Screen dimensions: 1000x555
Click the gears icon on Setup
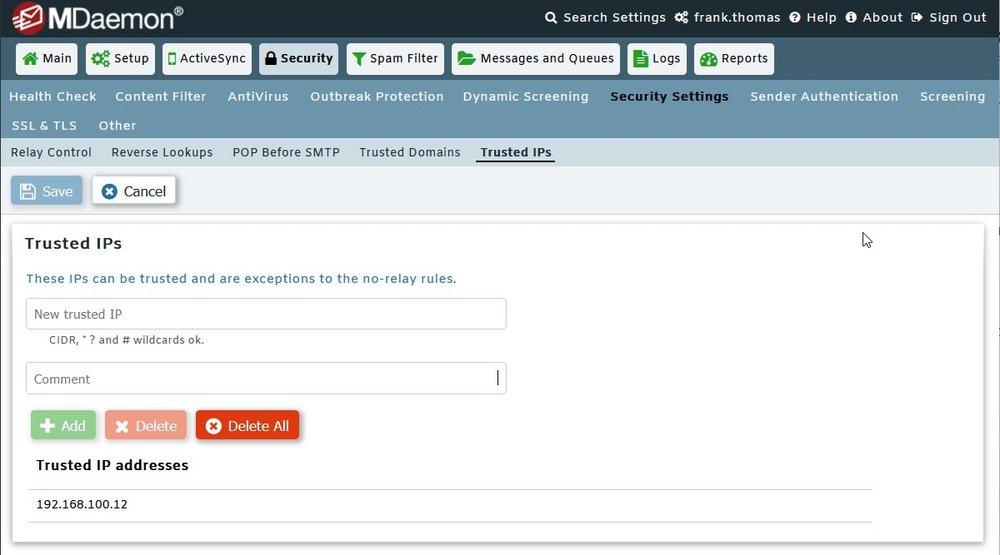click(100, 59)
